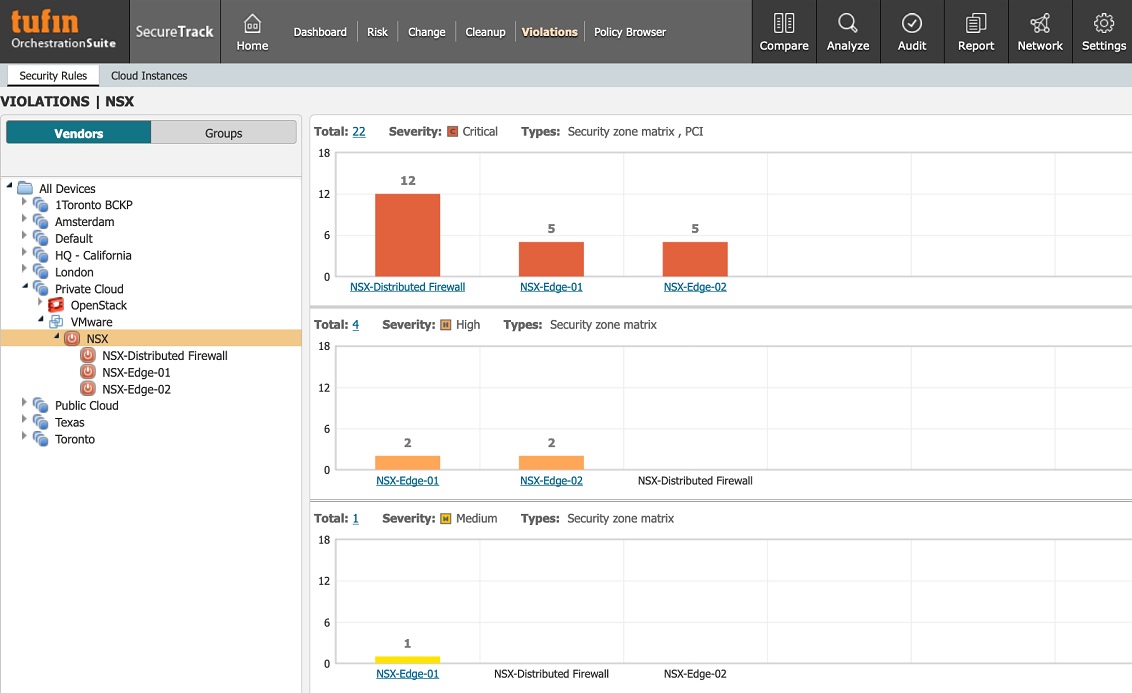
Task: Click the critical total 22 link
Action: [x=359, y=132]
